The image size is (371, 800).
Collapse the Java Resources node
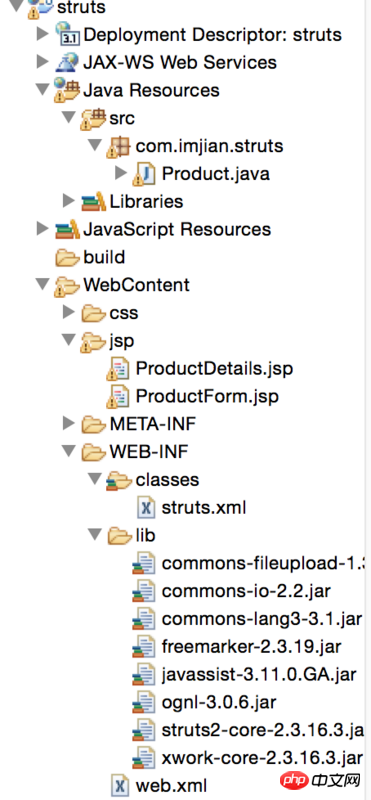42,90
